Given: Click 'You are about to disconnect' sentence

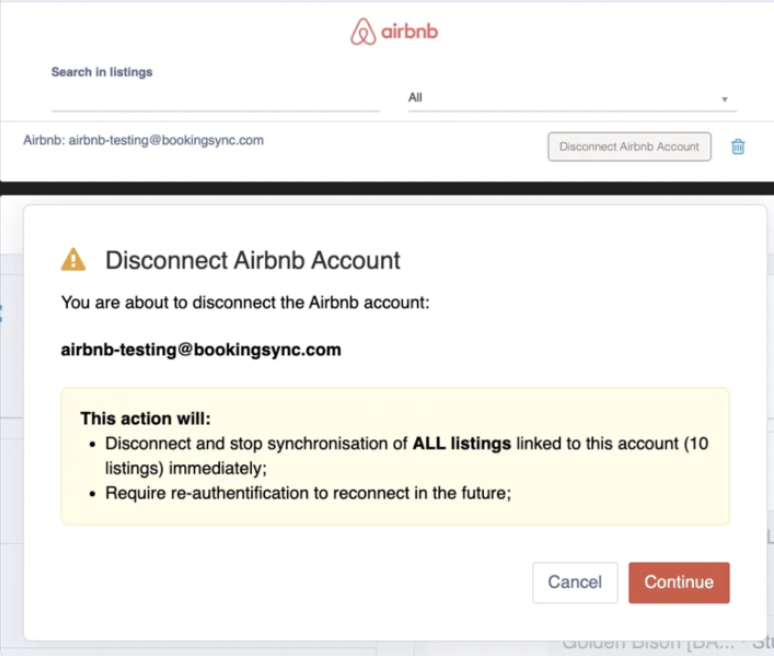Looking at the screenshot, I should click(245, 302).
